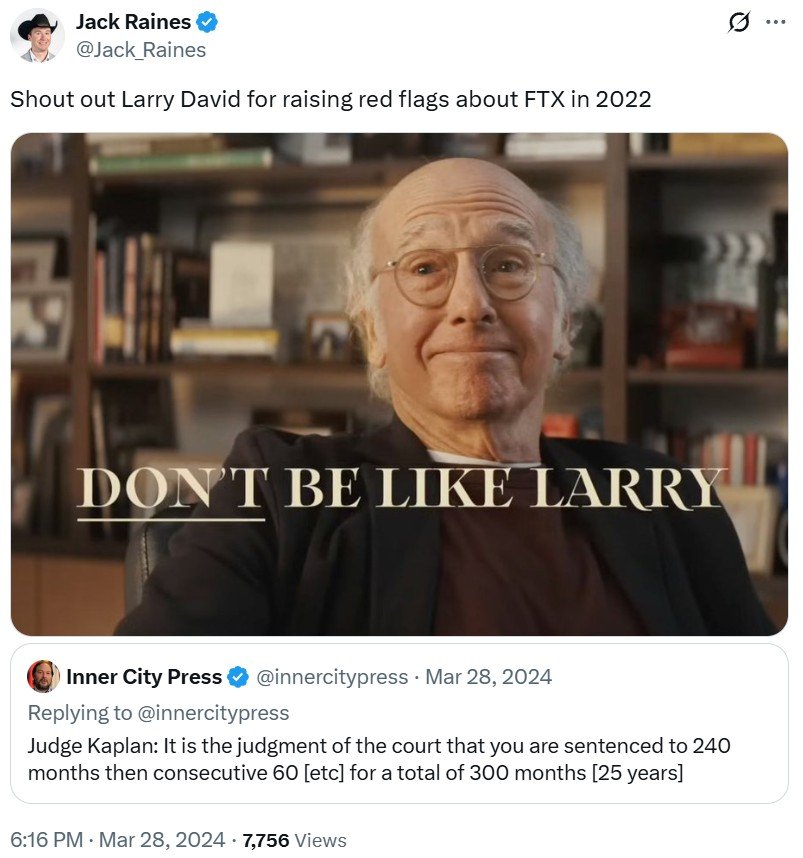This screenshot has width=803, height=858.
Task: Open Inner City Press account name
Action: pyautogui.click(x=144, y=677)
